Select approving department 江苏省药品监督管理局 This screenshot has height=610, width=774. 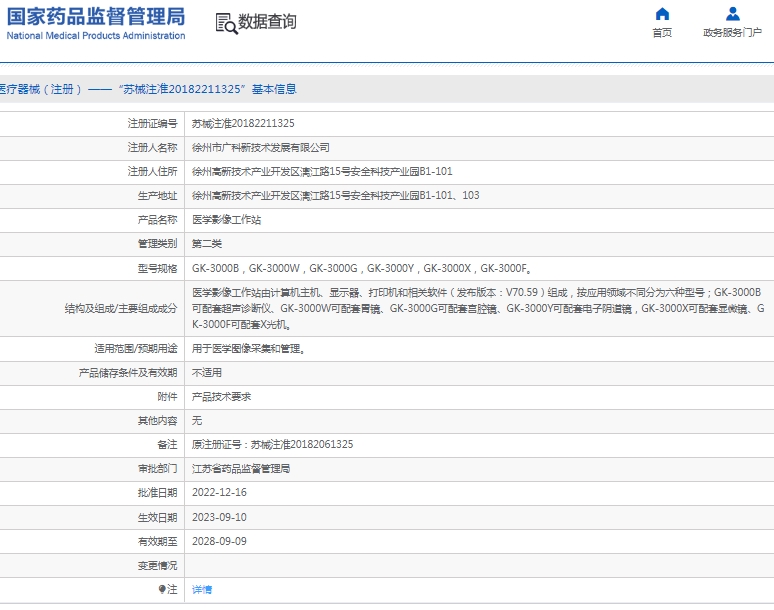241,469
